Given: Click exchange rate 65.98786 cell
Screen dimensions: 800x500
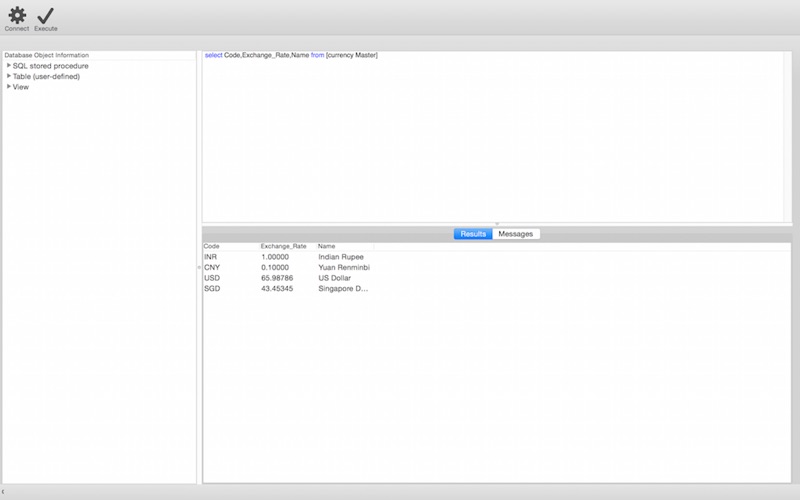Looking at the screenshot, I should (x=277, y=278).
